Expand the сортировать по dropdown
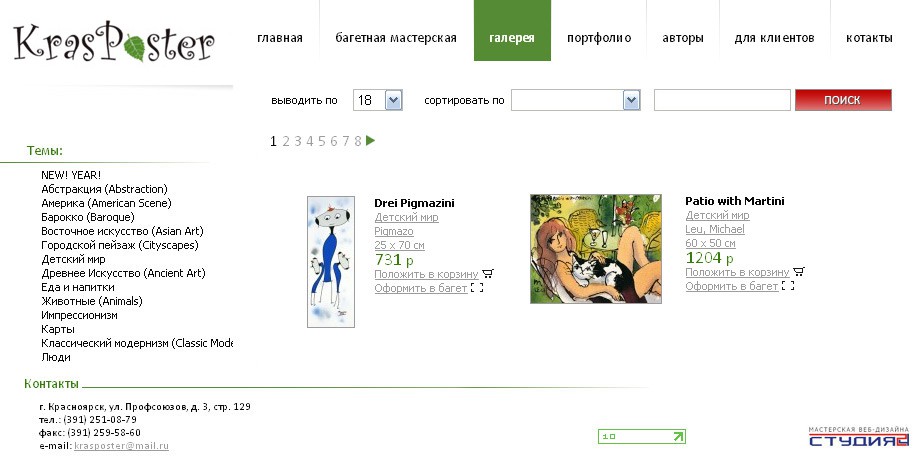 point(575,100)
